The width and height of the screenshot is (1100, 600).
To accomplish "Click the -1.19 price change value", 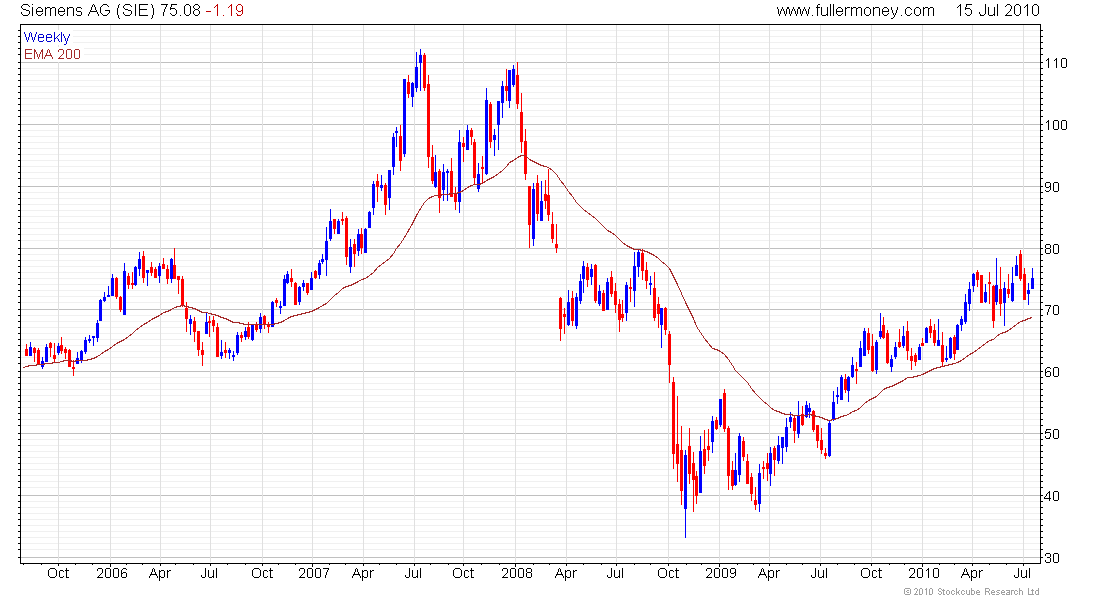I will 224,11.
